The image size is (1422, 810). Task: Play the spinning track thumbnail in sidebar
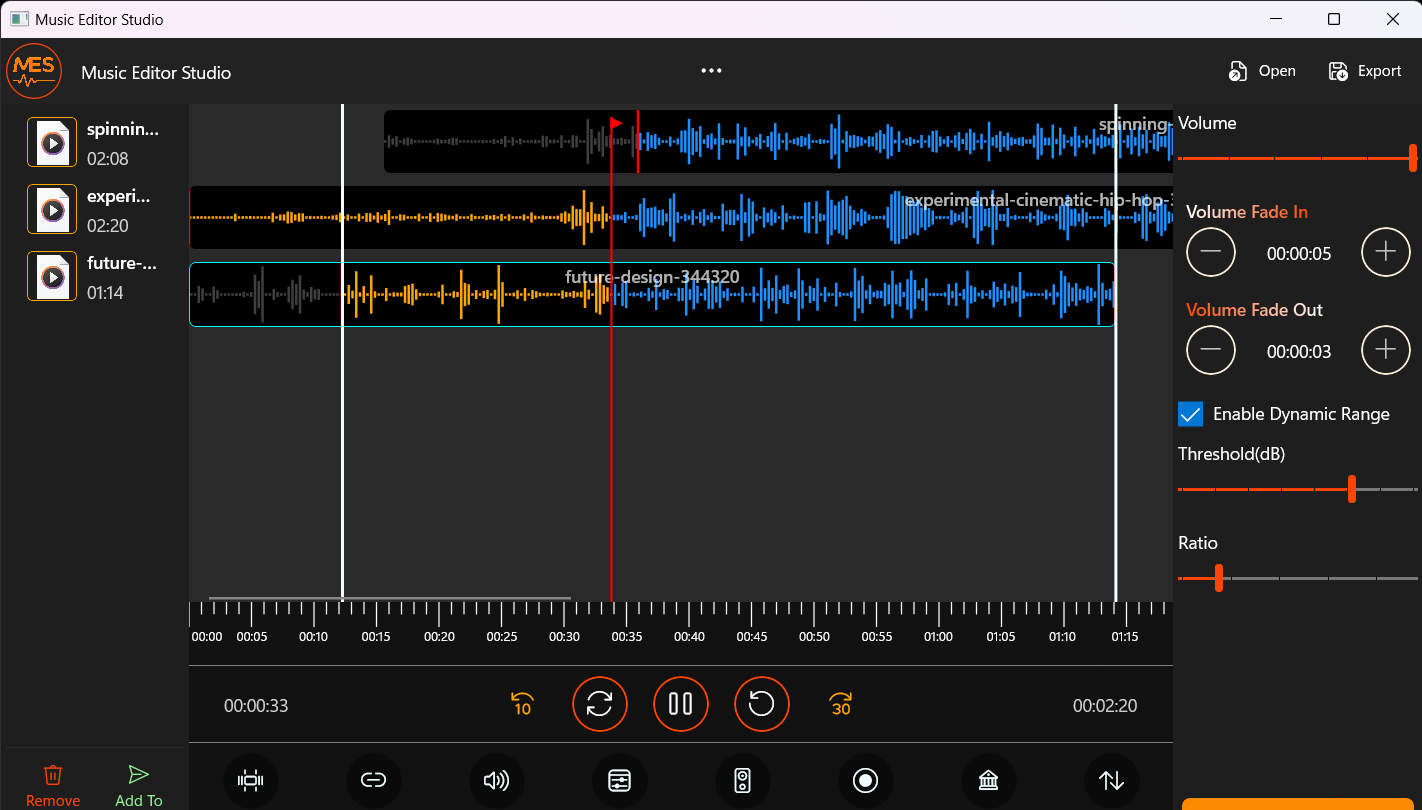pyautogui.click(x=51, y=142)
